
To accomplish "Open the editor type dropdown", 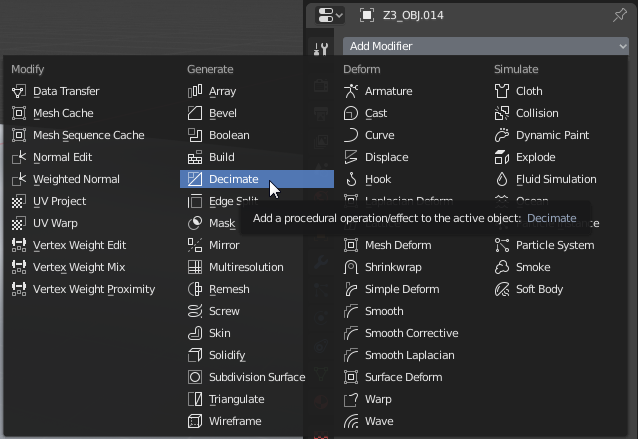I will [x=329, y=15].
